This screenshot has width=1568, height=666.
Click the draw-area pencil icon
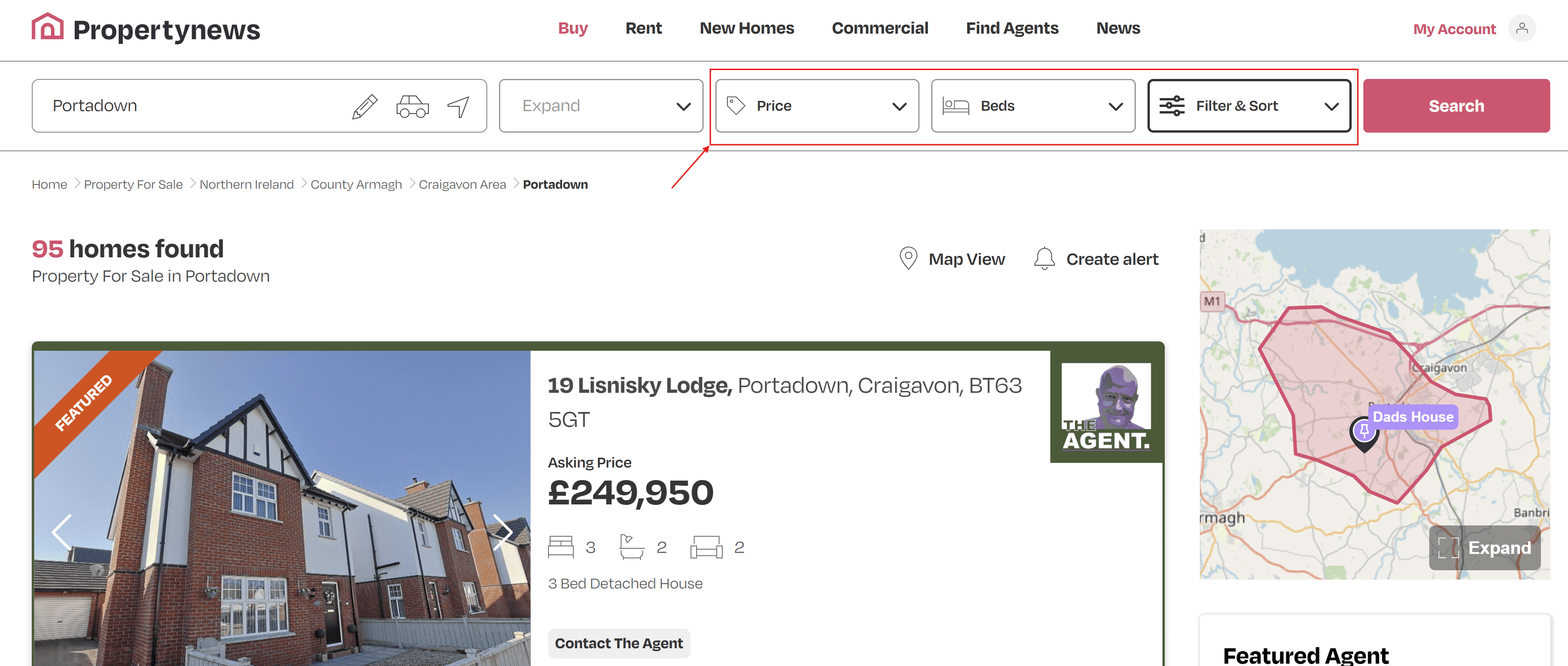[x=364, y=106]
